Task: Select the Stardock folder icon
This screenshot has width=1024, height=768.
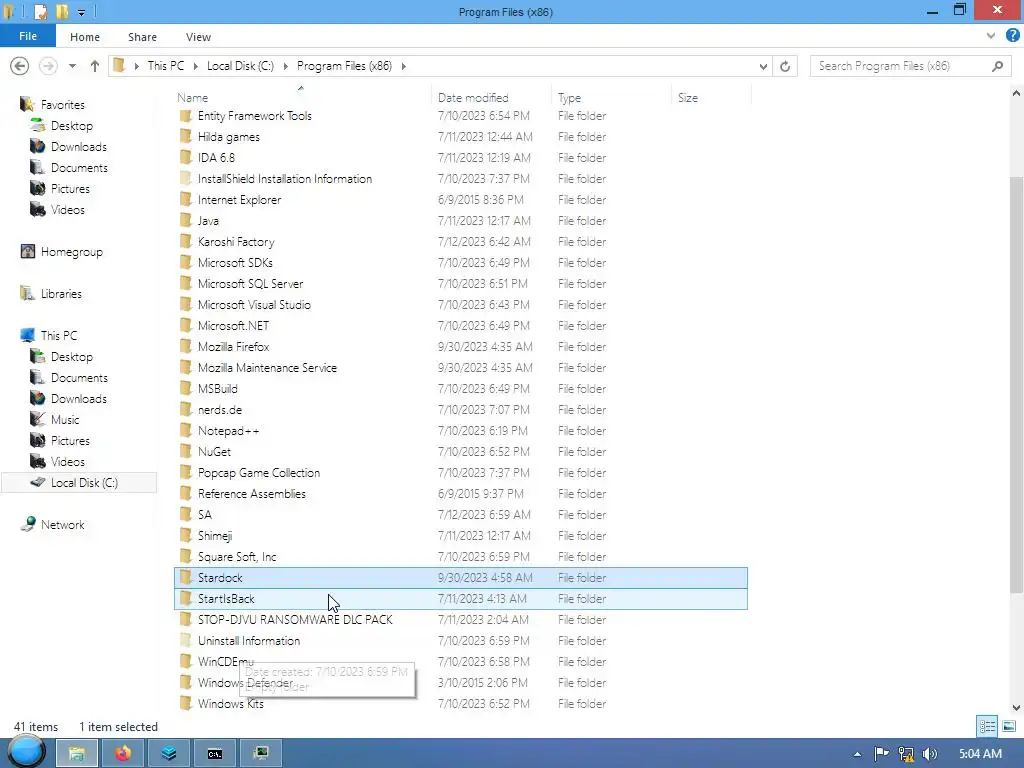Action: 186,578
